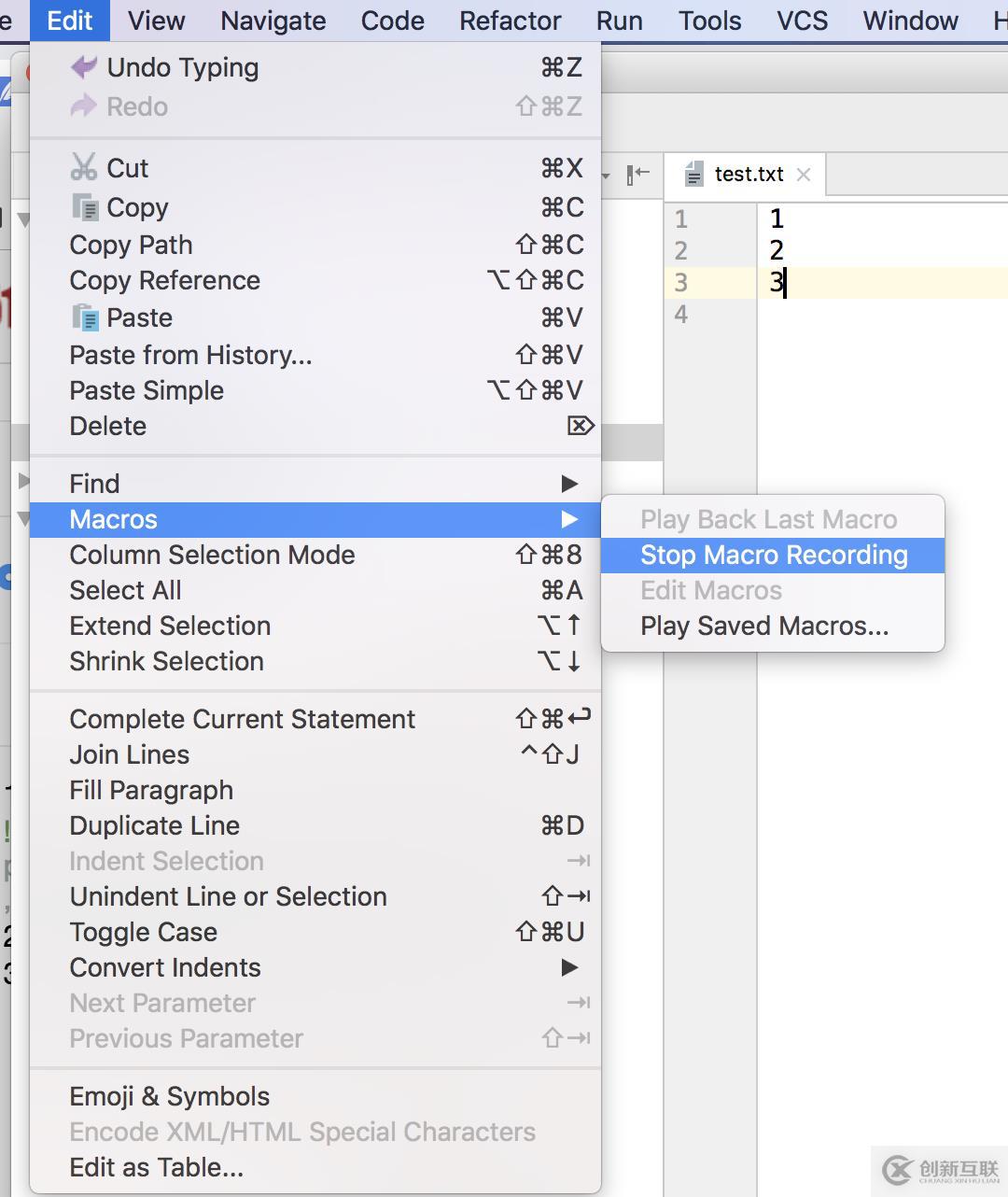1008x1197 pixels.
Task: Select the test.txt tab
Action: (x=746, y=175)
